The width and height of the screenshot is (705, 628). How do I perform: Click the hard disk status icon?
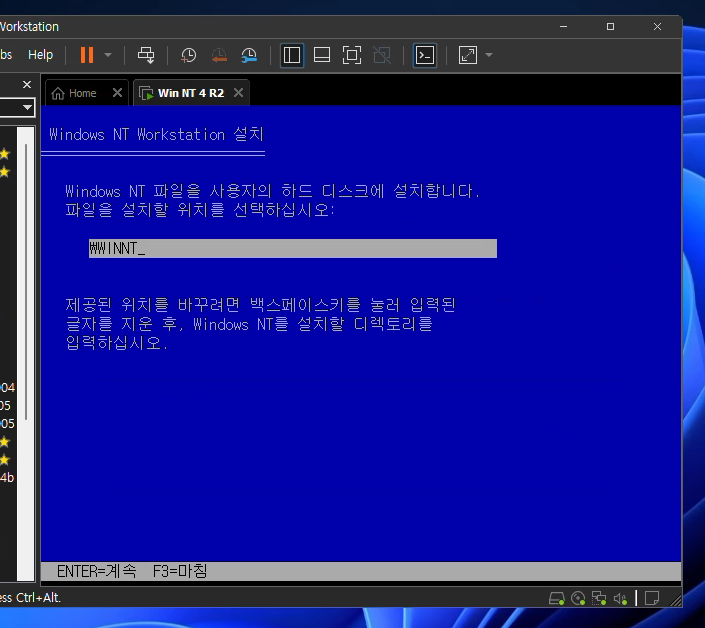557,598
